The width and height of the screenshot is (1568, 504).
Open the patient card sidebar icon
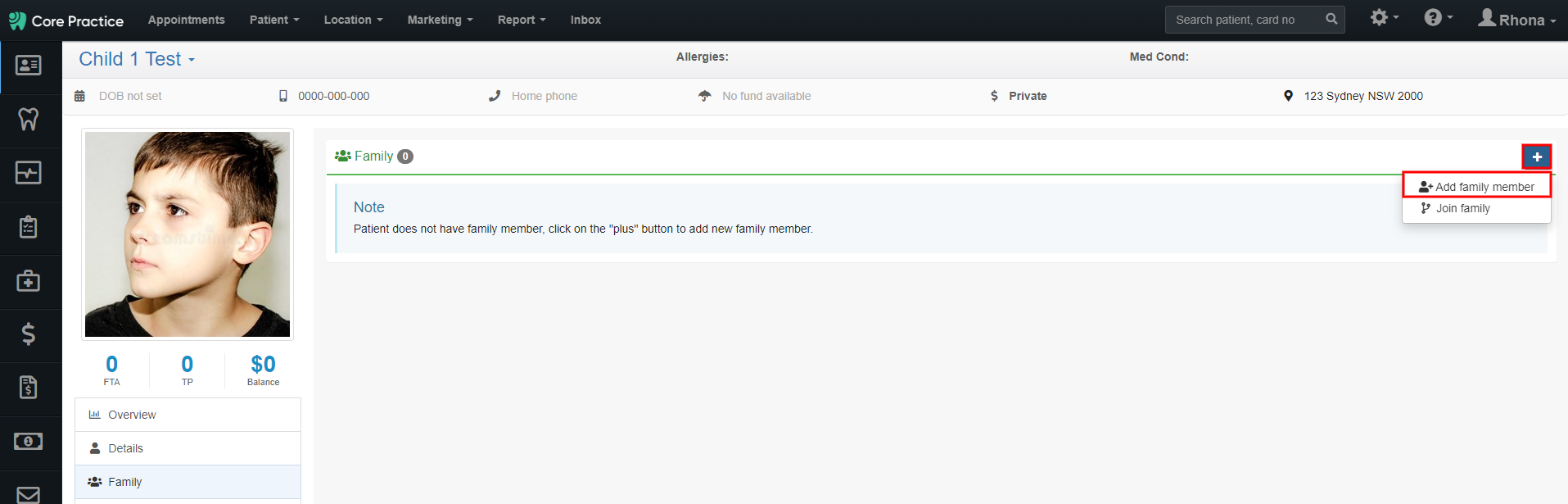coord(29,66)
